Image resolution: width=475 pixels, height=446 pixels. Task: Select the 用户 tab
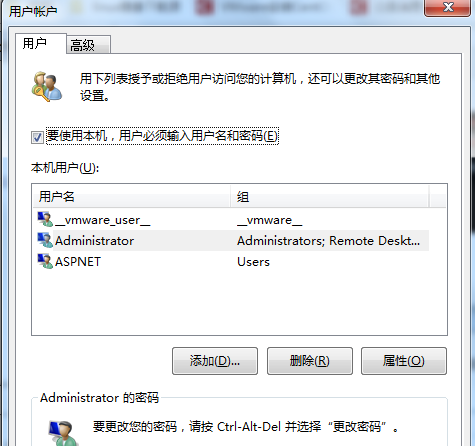coord(41,43)
